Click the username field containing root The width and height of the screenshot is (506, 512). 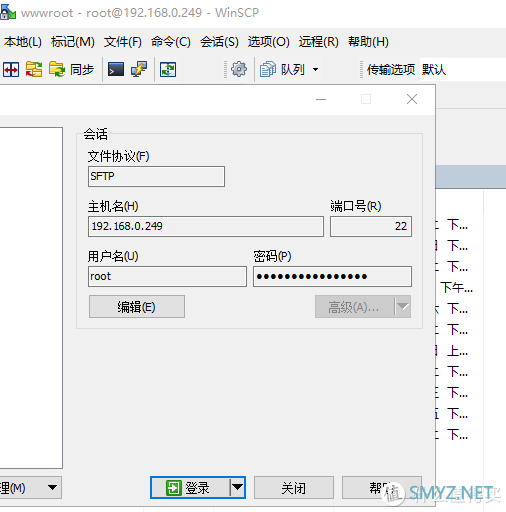click(x=167, y=276)
